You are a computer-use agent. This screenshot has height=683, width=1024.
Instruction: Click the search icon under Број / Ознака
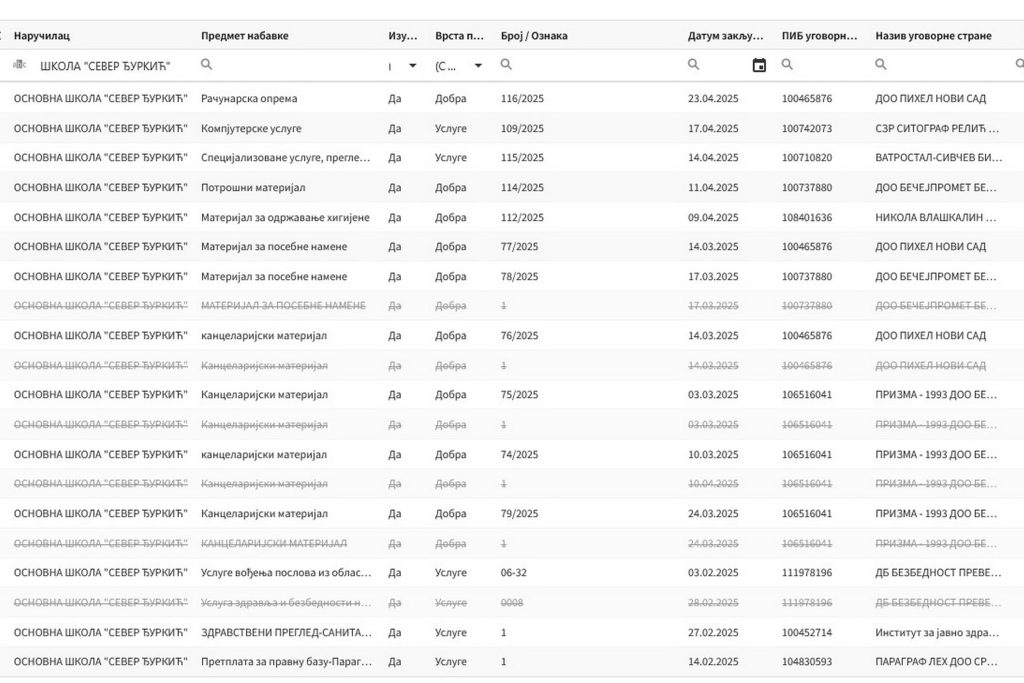[x=506, y=64]
